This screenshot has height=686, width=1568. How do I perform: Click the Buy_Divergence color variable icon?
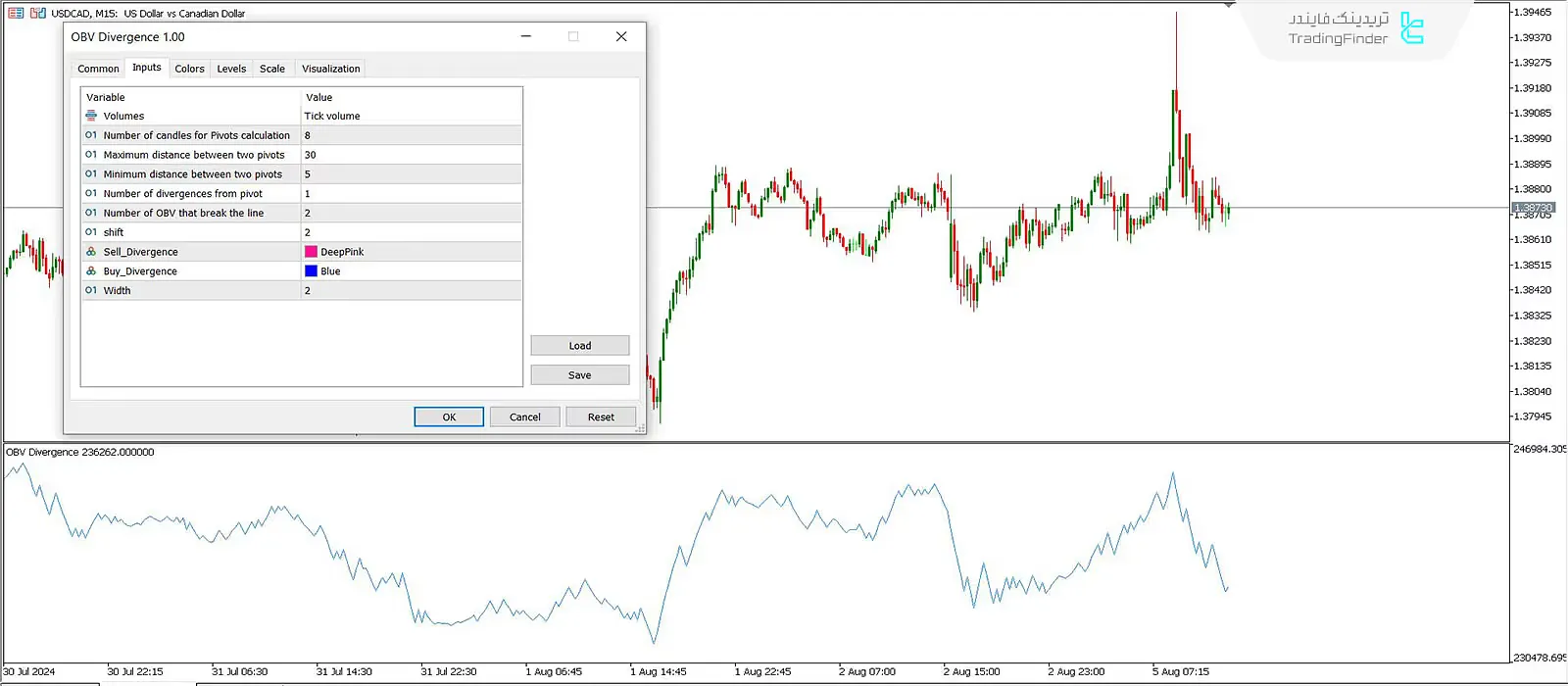pyautogui.click(x=91, y=271)
